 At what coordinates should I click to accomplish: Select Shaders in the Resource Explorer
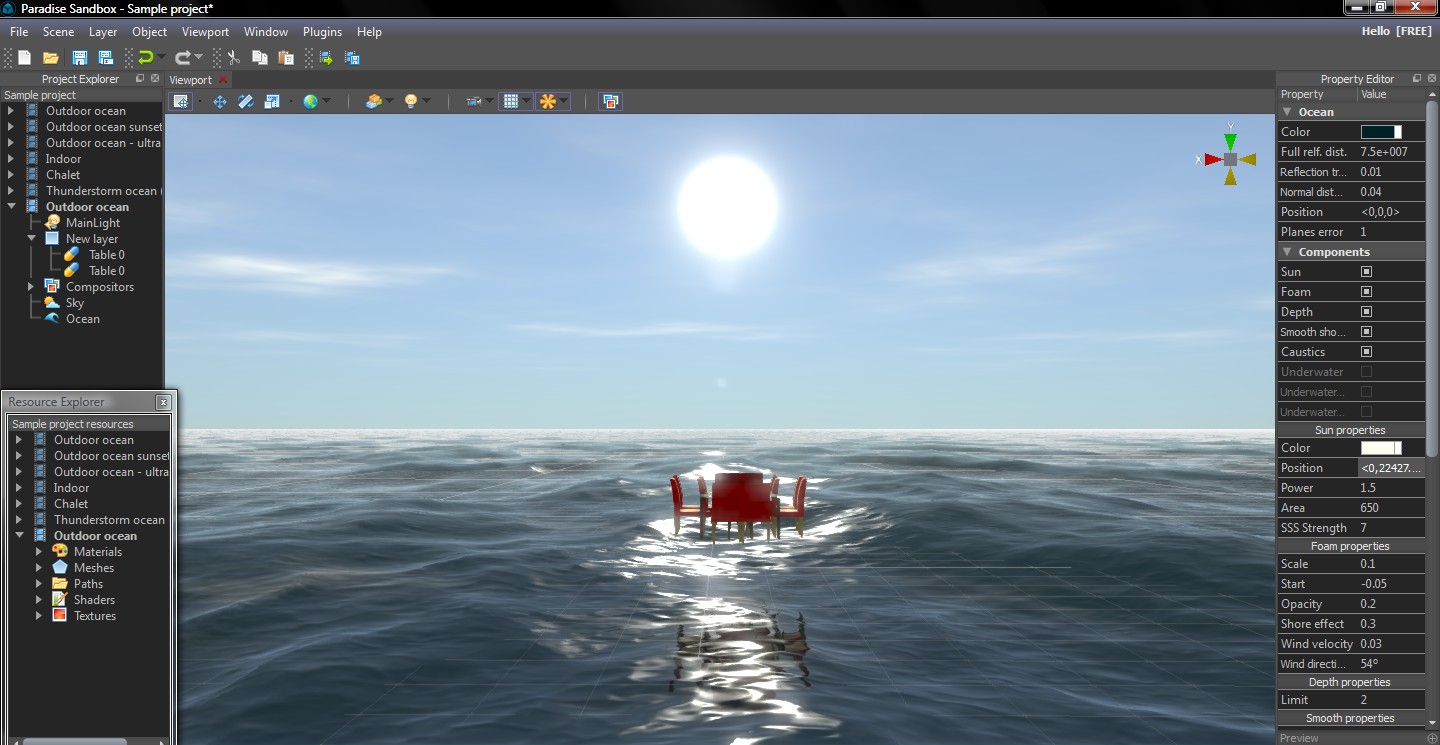point(94,600)
